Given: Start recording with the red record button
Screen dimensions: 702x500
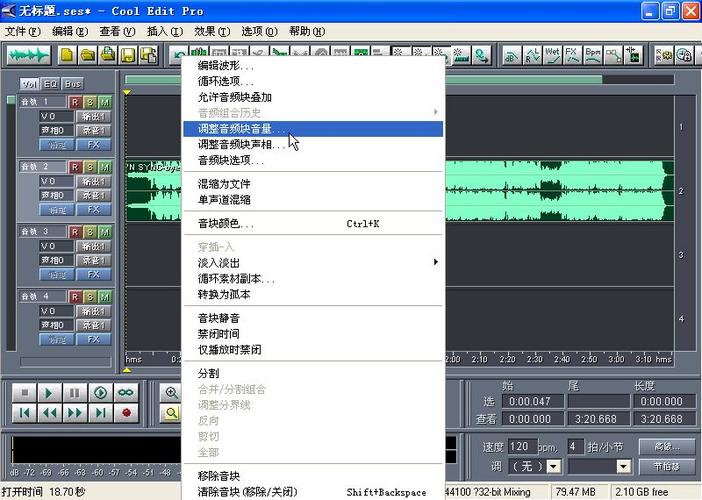Looking at the screenshot, I should pos(126,413).
